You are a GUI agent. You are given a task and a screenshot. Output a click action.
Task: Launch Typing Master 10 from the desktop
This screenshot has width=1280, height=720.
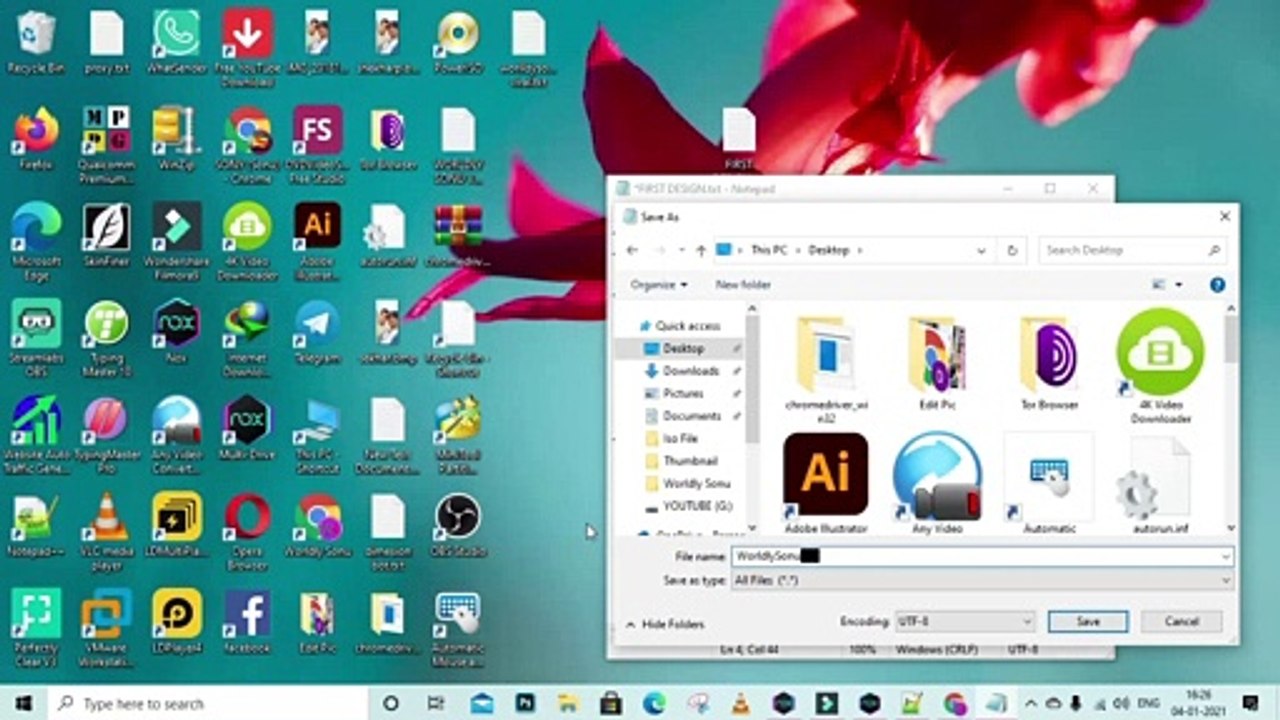(106, 338)
